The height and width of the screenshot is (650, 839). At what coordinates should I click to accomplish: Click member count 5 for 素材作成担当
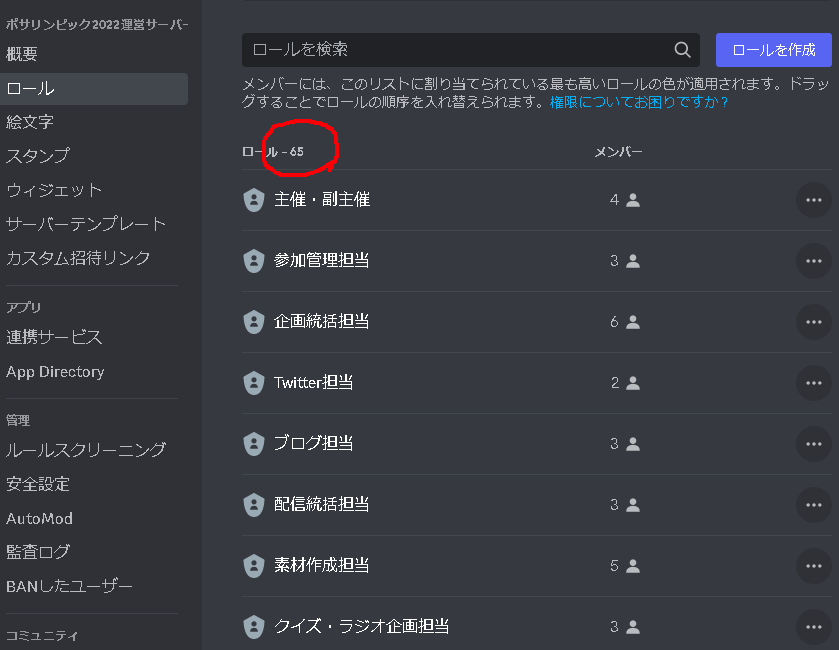tap(614, 566)
